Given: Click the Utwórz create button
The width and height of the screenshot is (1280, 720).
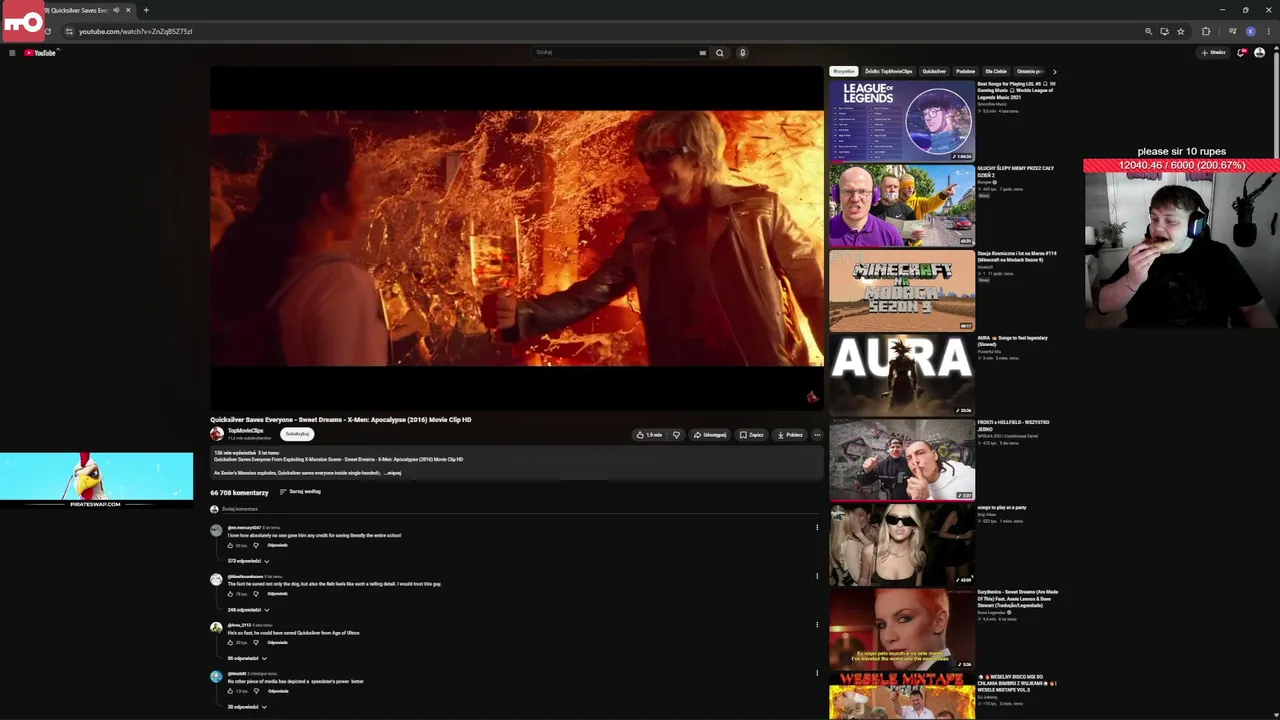Looking at the screenshot, I should (1213, 53).
